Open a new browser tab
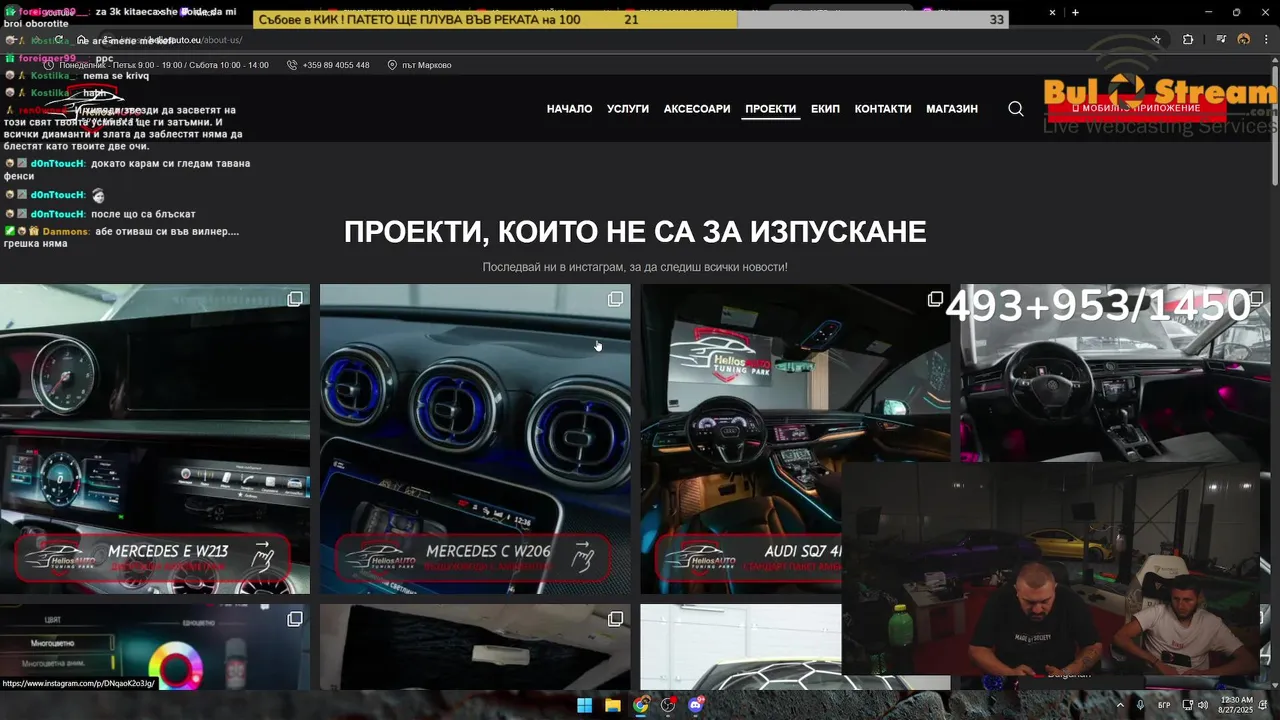The height and width of the screenshot is (720, 1280). point(1075,12)
